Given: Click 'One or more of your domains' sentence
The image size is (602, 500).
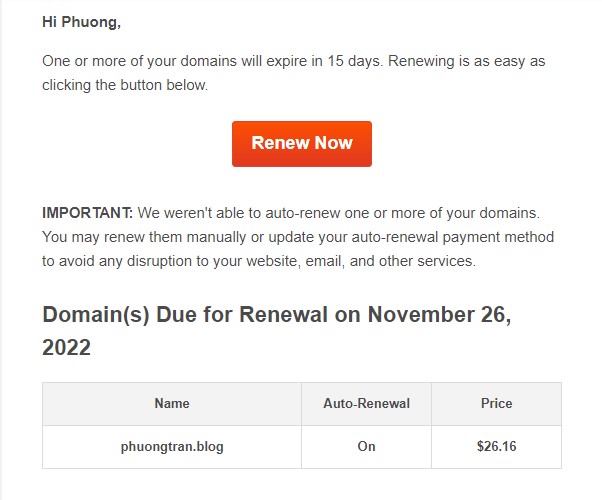Looking at the screenshot, I should [x=140, y=61].
